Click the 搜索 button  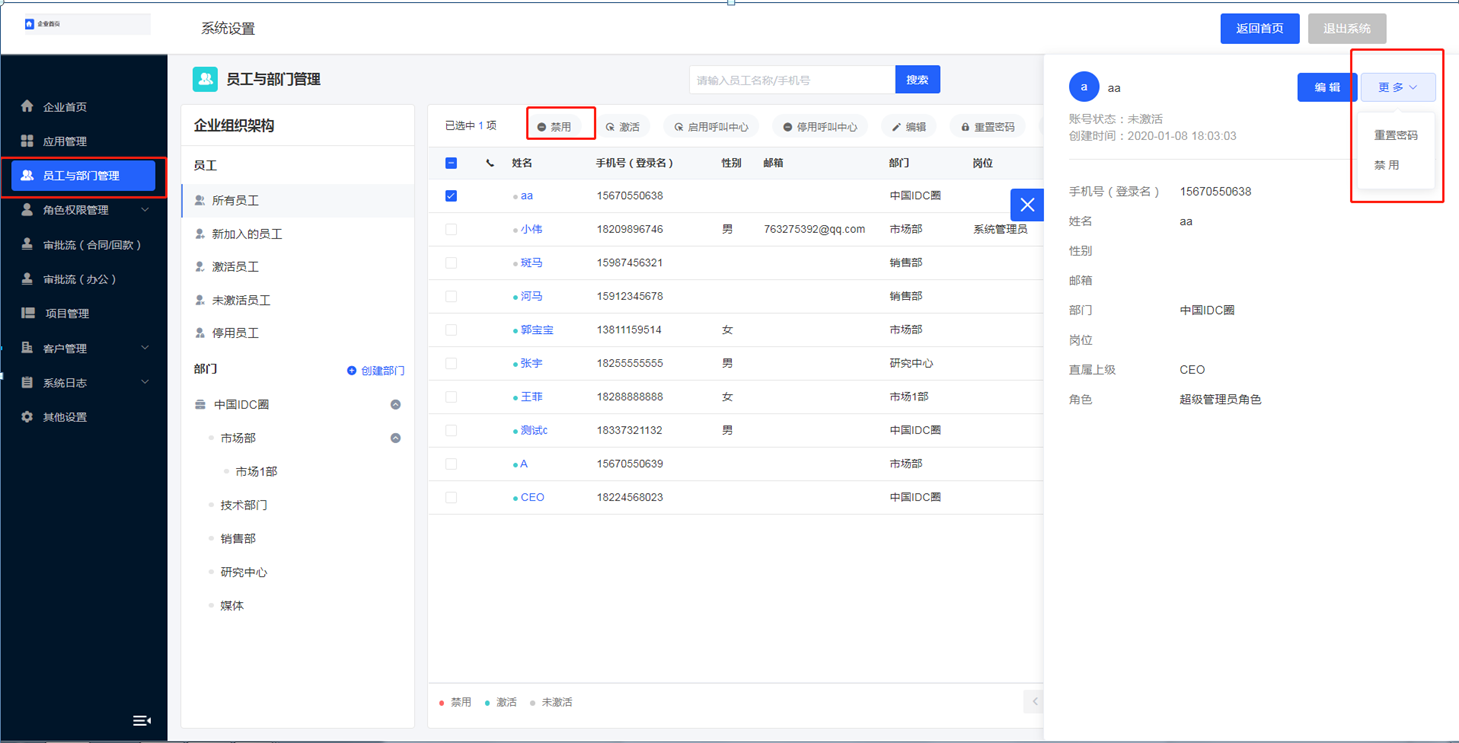[x=917, y=80]
